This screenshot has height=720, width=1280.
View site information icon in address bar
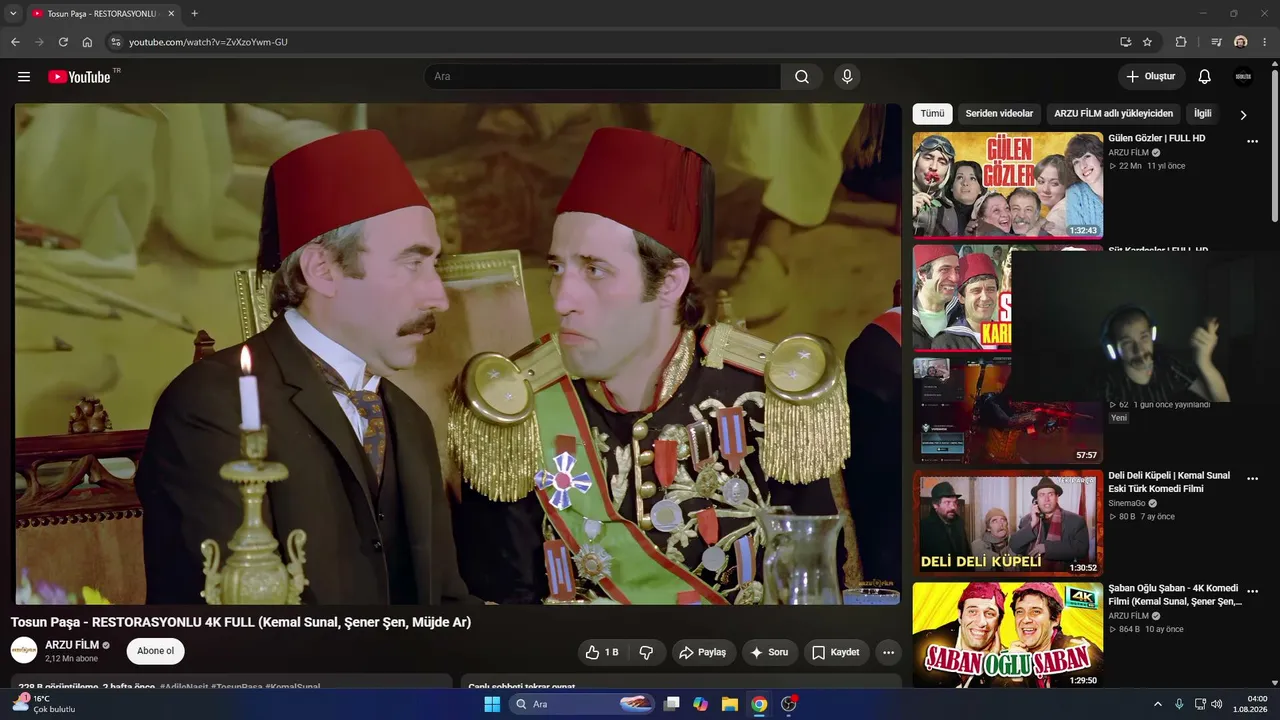point(115,42)
